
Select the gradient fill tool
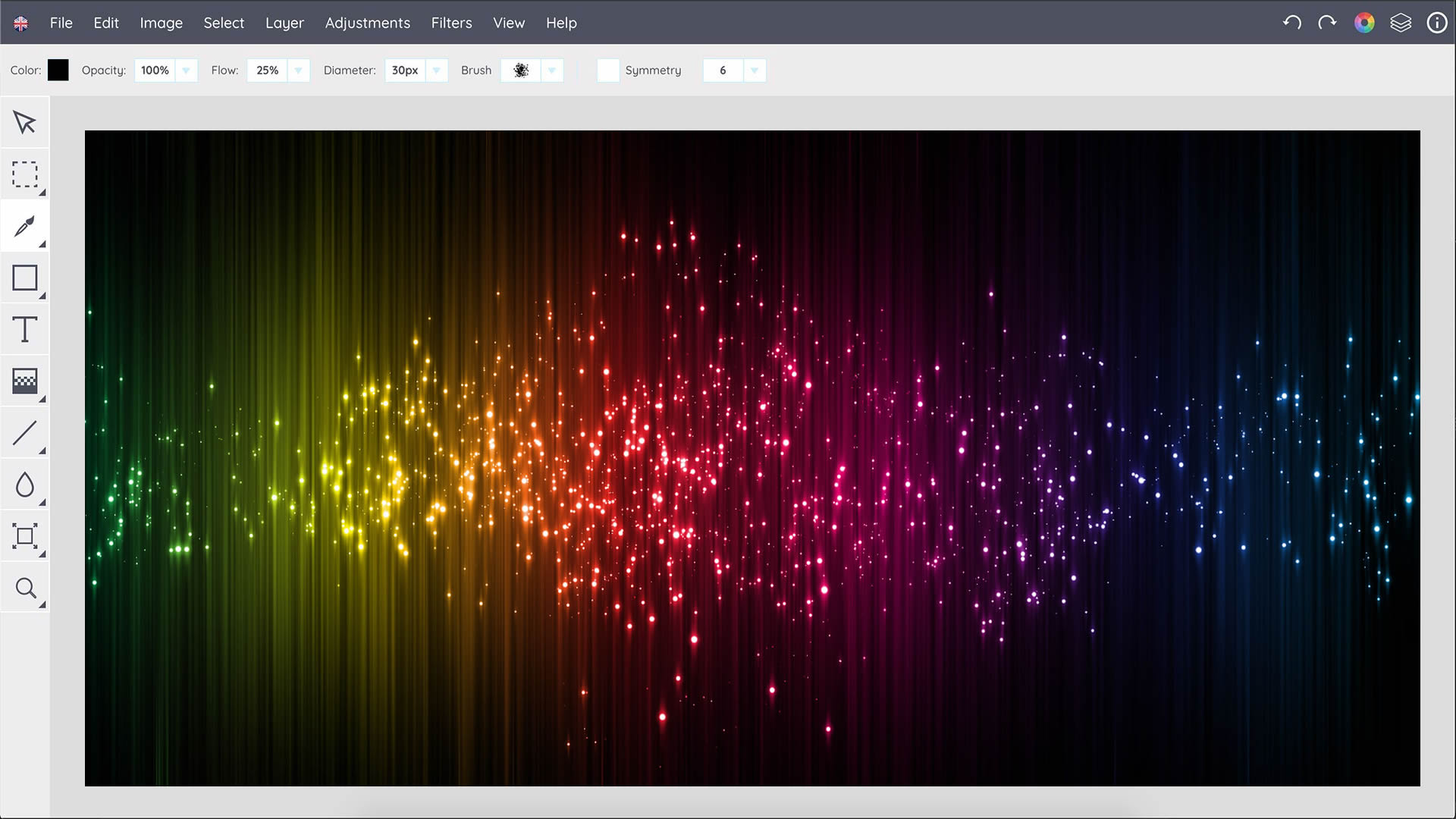click(x=24, y=381)
